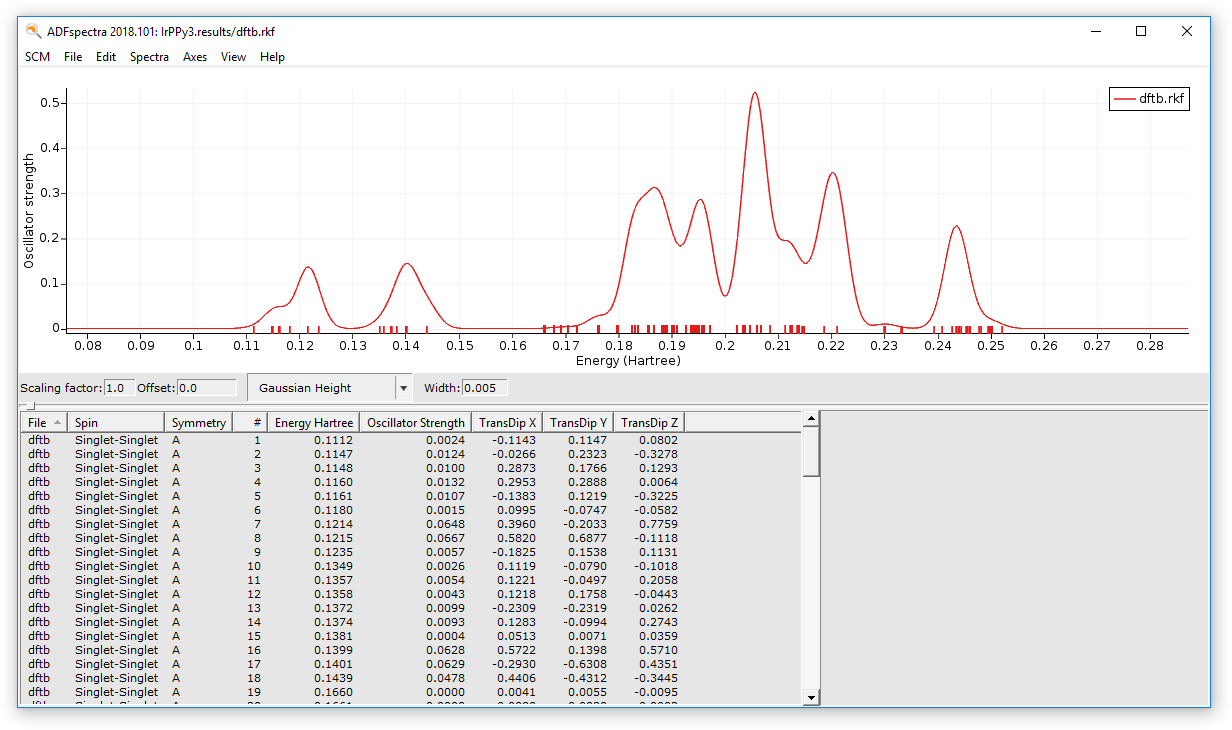Click the Scaling factor input field

[119, 388]
